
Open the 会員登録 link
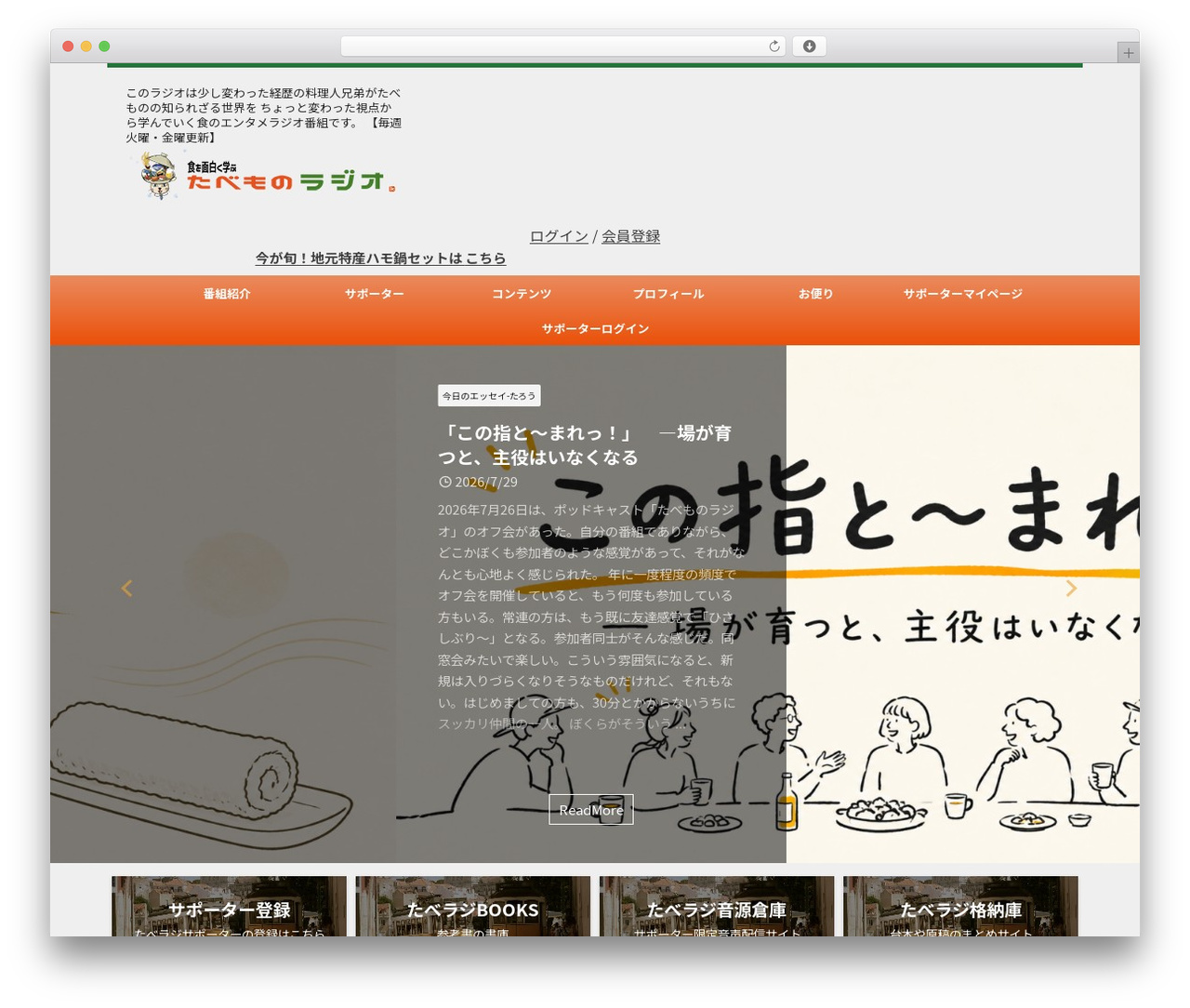(630, 236)
